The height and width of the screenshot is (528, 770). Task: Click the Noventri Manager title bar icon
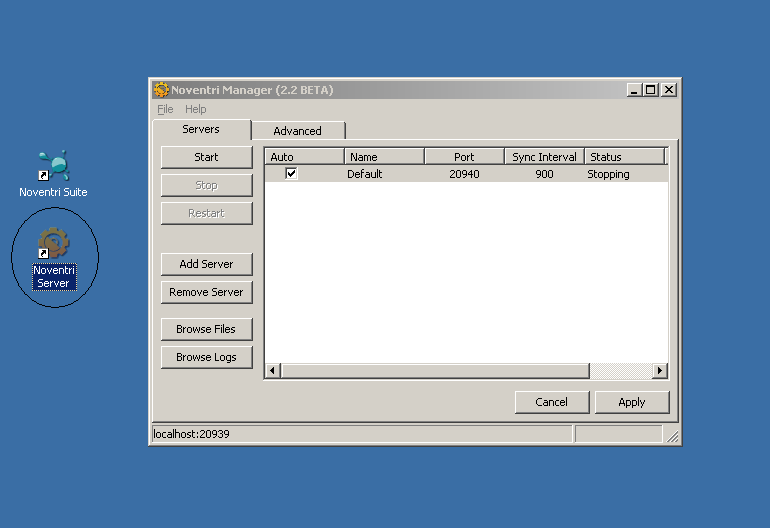pyautogui.click(x=161, y=90)
